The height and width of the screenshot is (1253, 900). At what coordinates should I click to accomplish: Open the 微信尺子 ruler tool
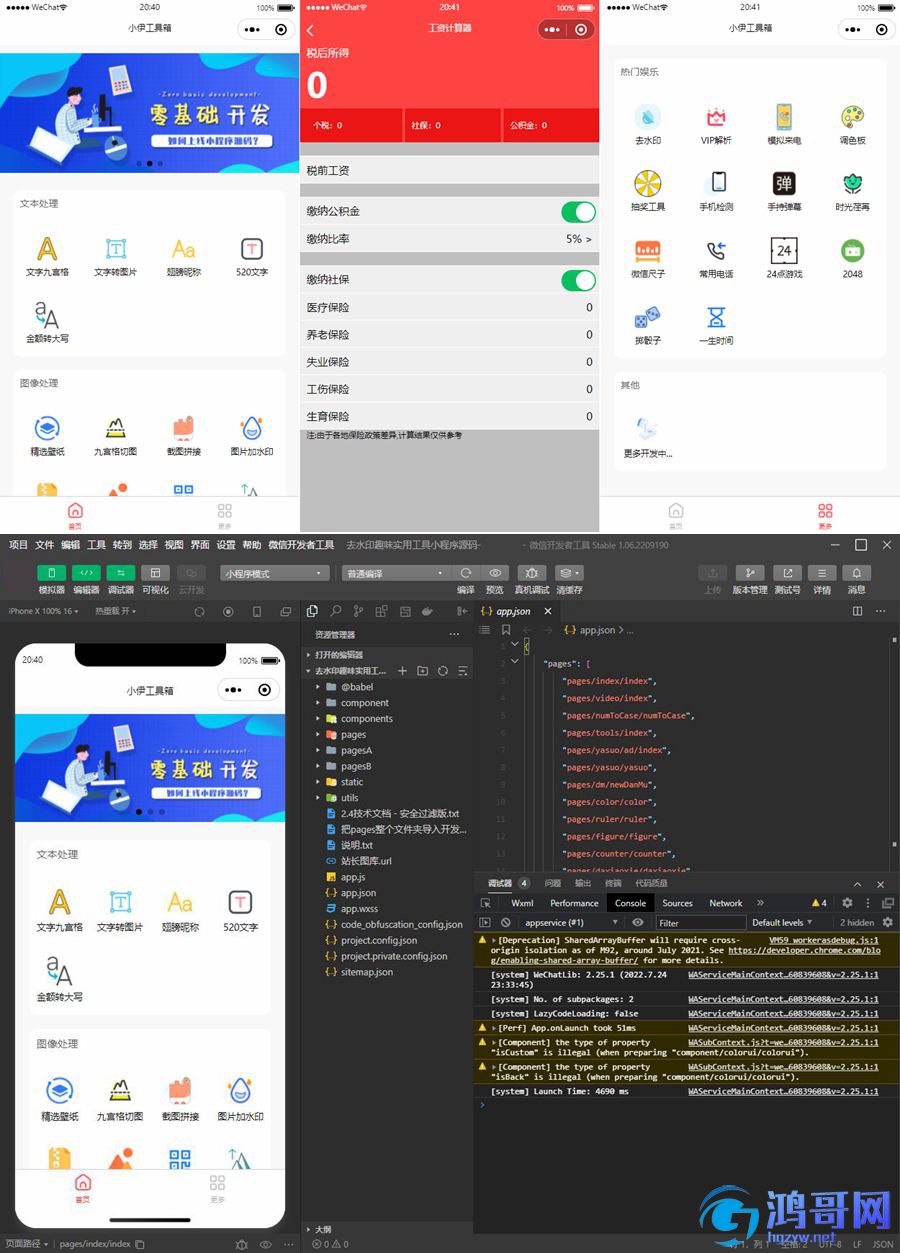coord(647,250)
